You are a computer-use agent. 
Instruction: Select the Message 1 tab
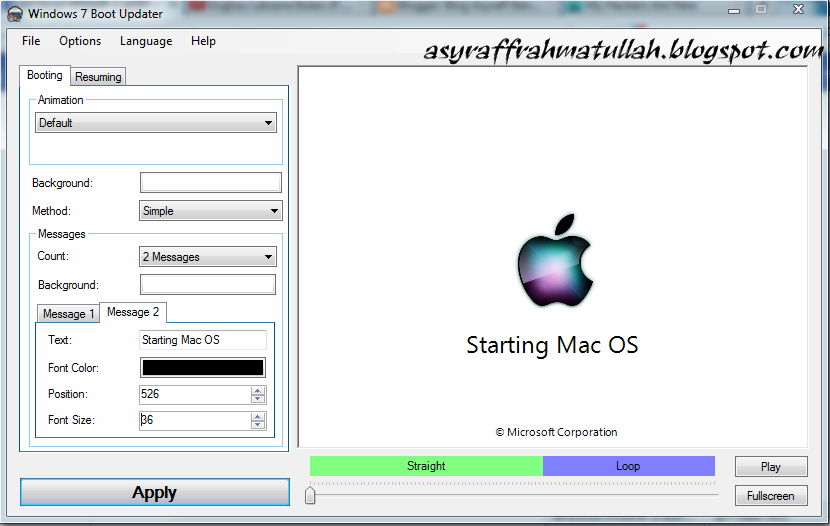(x=68, y=314)
